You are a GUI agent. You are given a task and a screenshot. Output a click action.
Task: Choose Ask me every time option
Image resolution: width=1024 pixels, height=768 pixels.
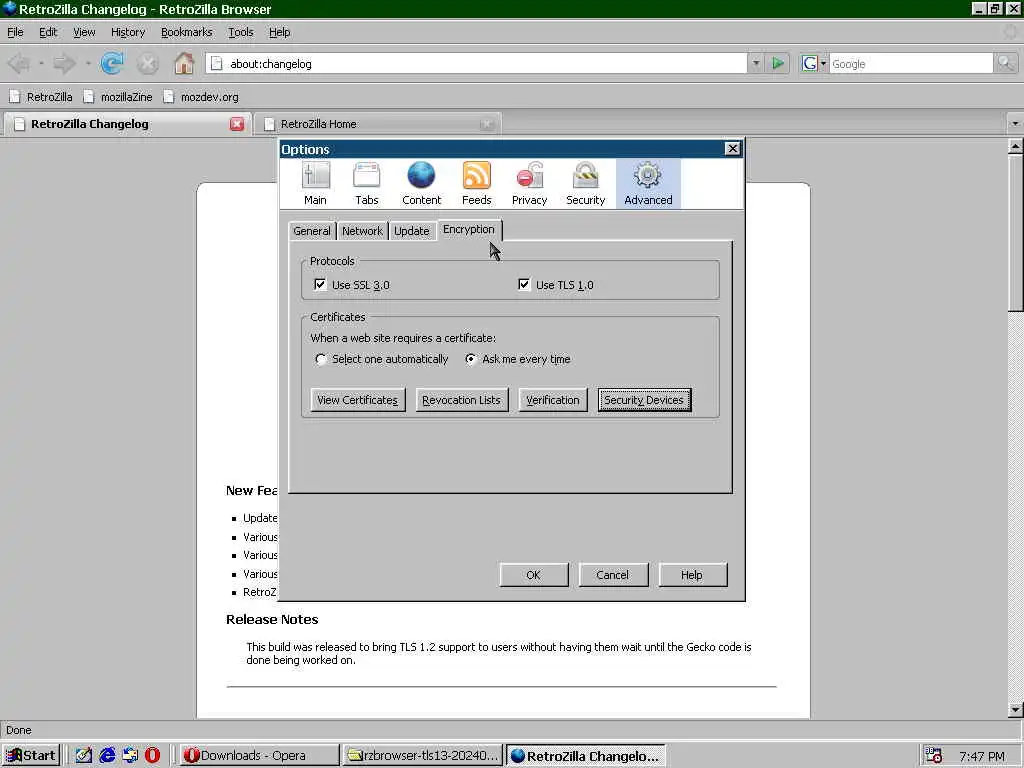click(470, 359)
